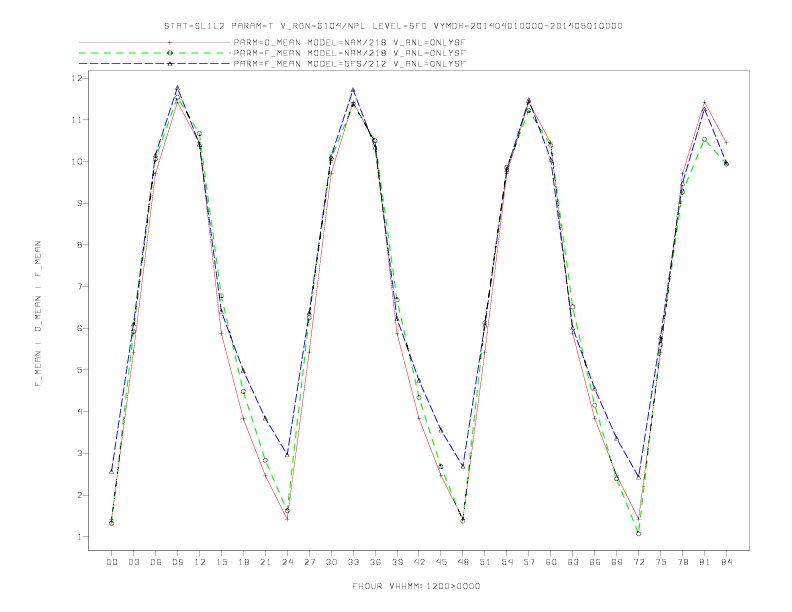
Task: Click x-axis forecast hour label 66
Action: (595, 562)
